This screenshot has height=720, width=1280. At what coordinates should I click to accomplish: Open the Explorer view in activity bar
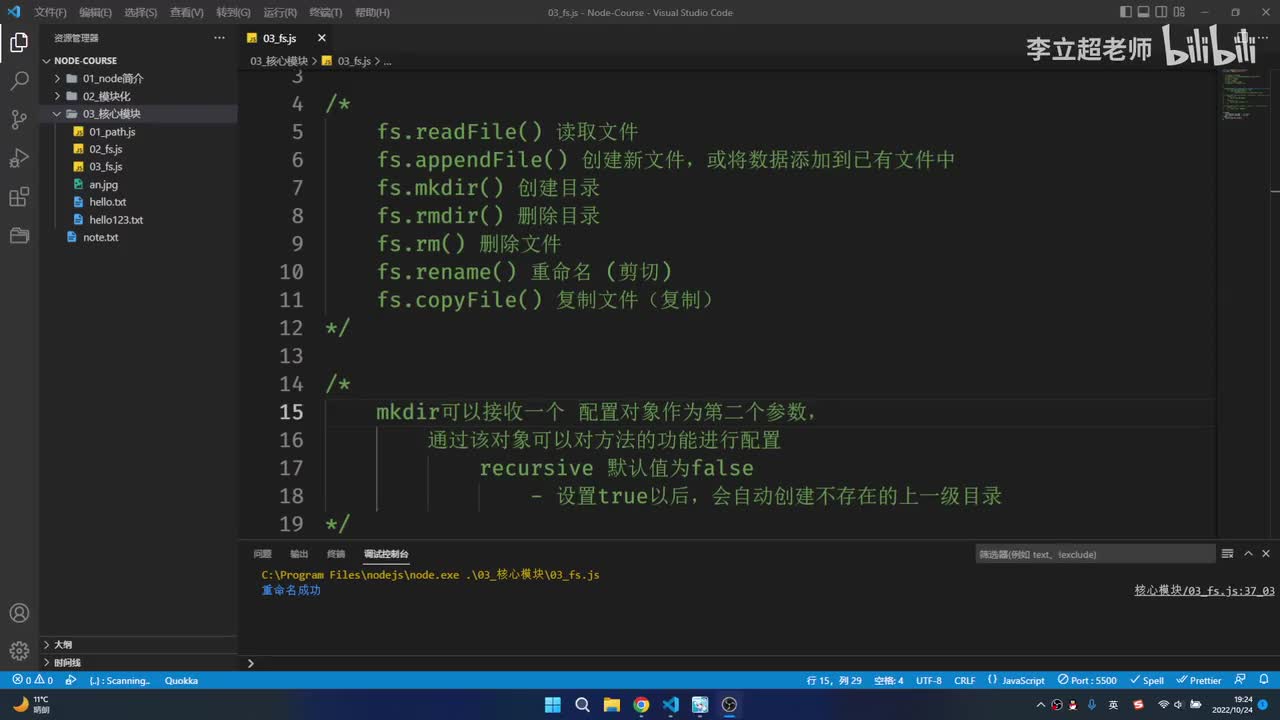19,43
